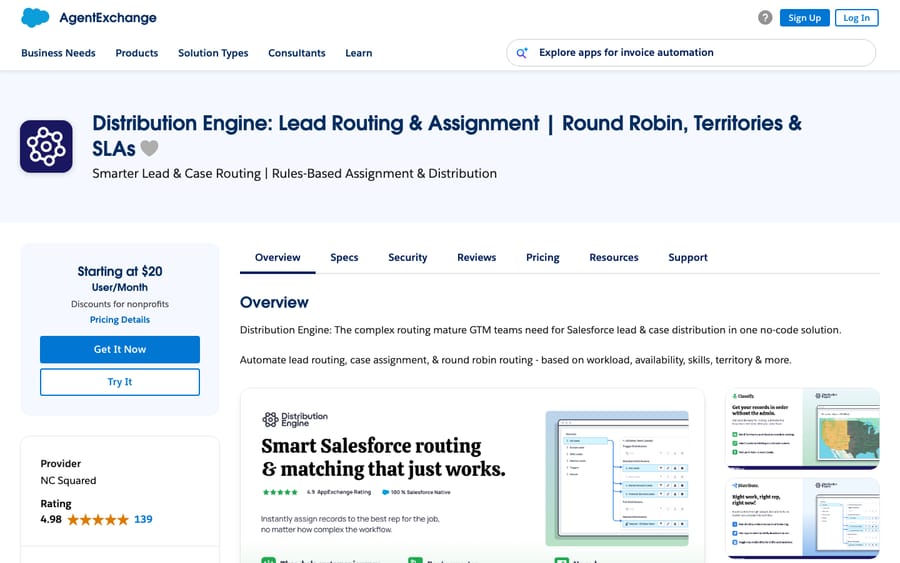This screenshot has height=563, width=900.
Task: Click the NC Squared provider name
Action: (68, 481)
